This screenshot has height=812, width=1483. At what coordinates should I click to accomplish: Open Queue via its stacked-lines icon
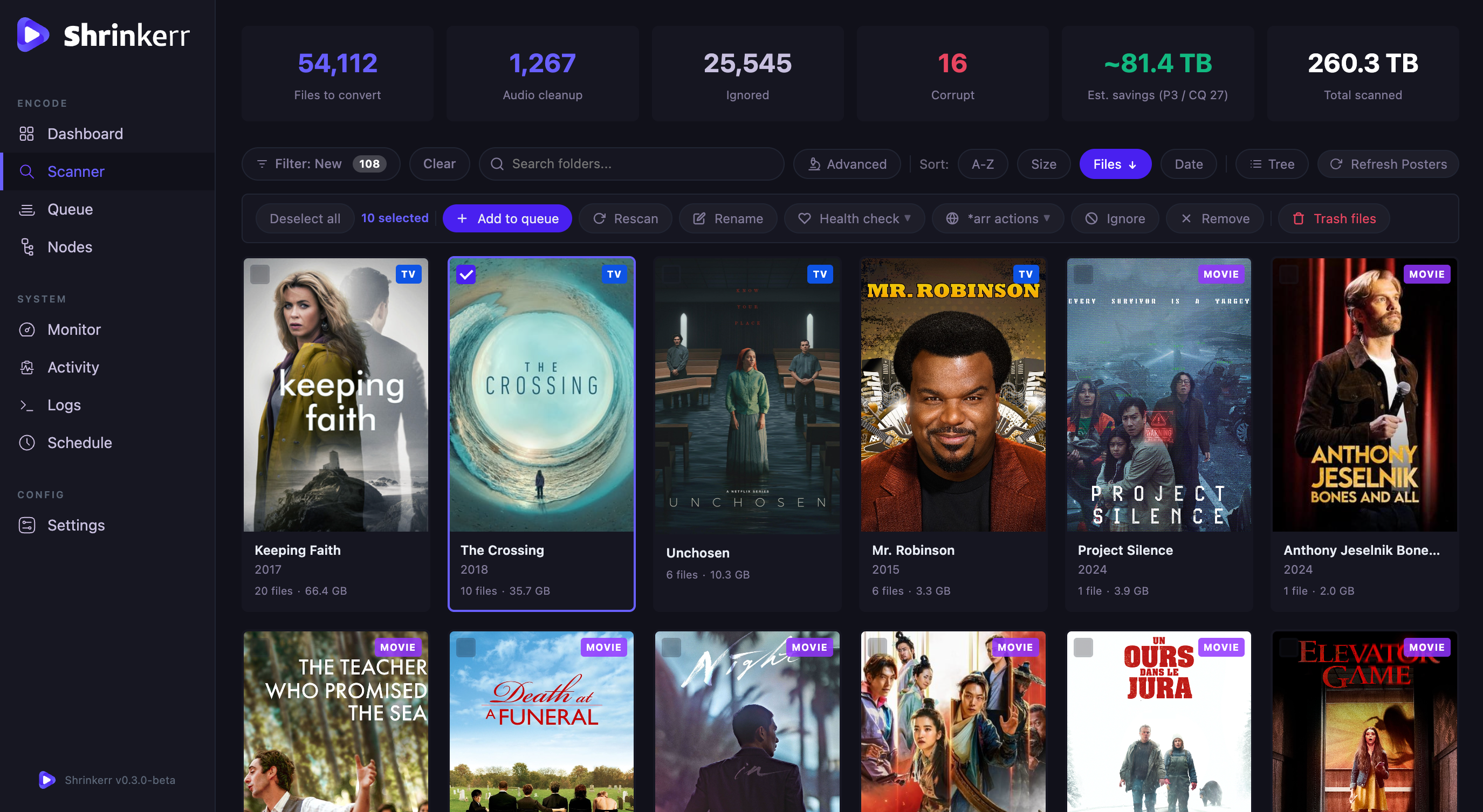coord(26,210)
